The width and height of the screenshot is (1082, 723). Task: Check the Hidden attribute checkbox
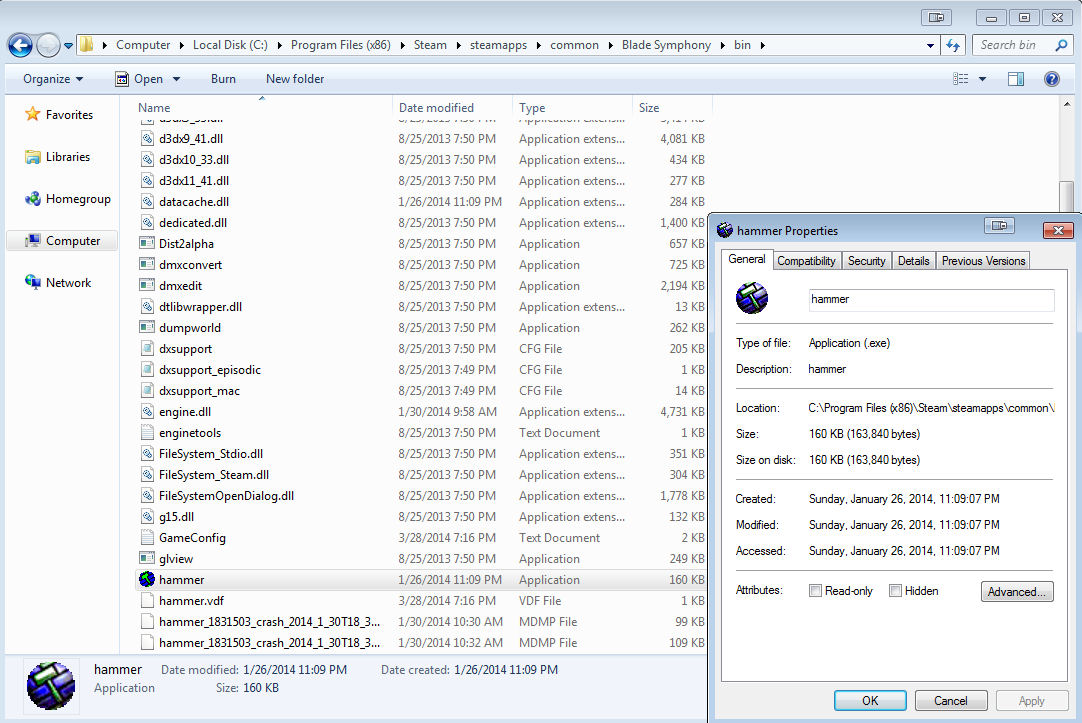(x=896, y=591)
